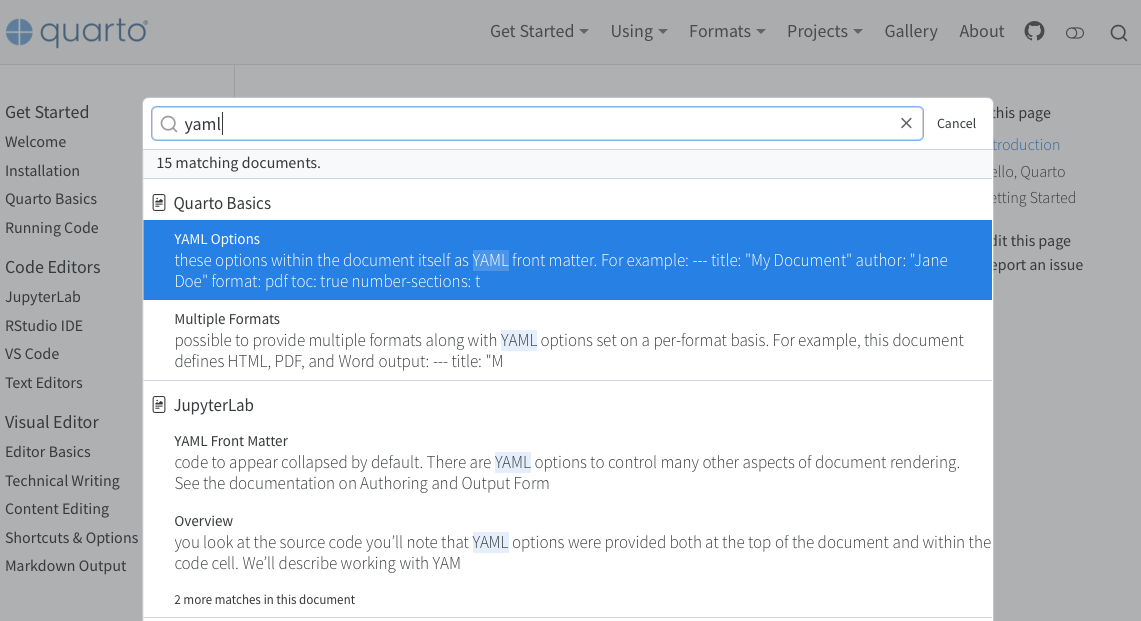Select the Multiple Formats search result
The height and width of the screenshot is (621, 1141).
[560, 340]
